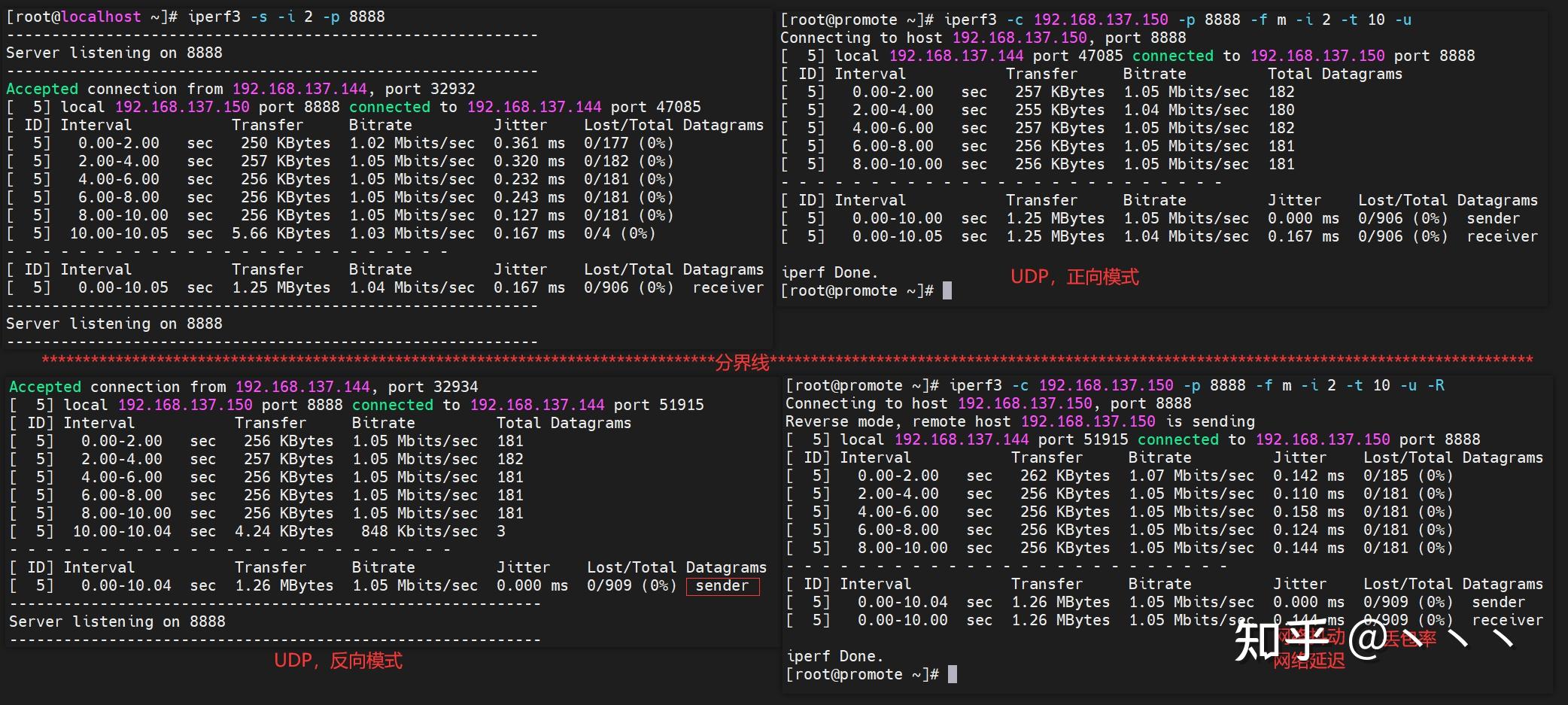Image resolution: width=1568 pixels, height=705 pixels.
Task: Click the first Server listening on 8888 message
Action: pos(113,53)
